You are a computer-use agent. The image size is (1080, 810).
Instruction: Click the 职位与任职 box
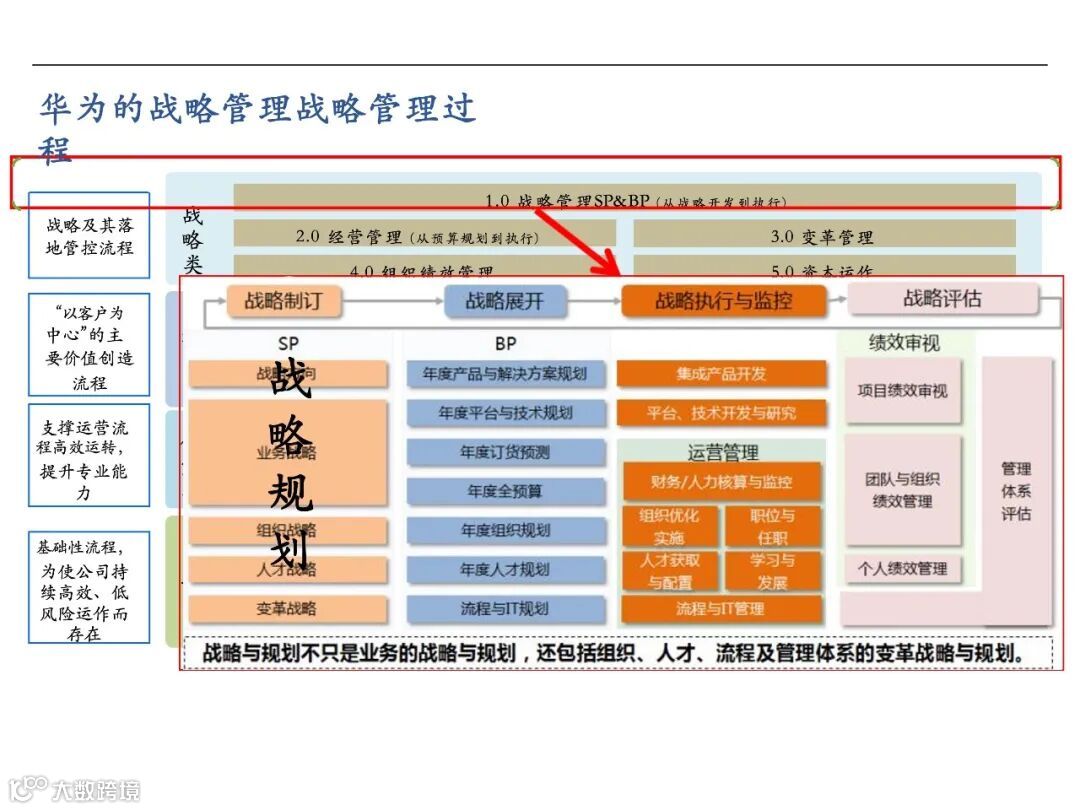[x=772, y=526]
